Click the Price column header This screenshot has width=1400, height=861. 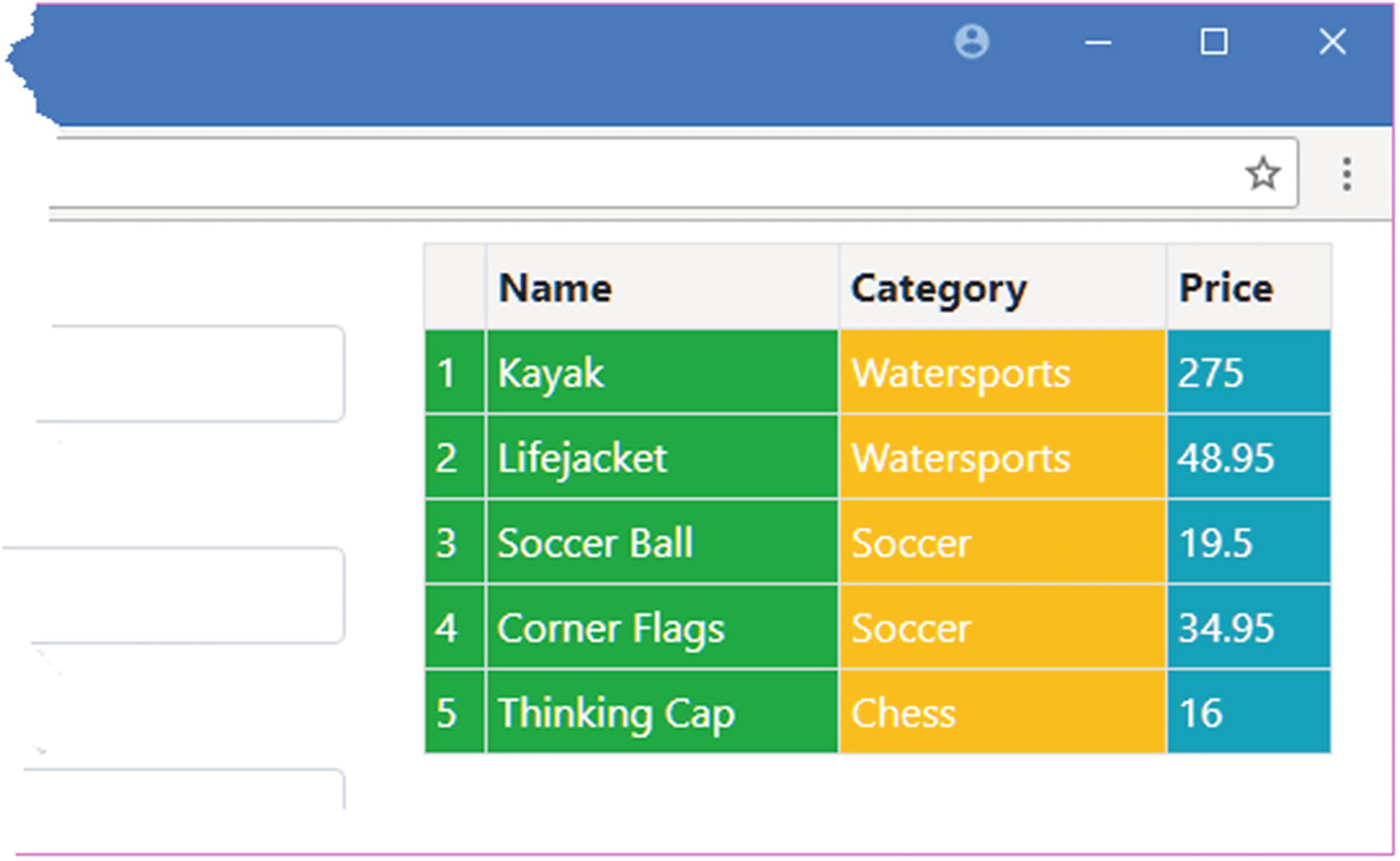pos(1226,288)
